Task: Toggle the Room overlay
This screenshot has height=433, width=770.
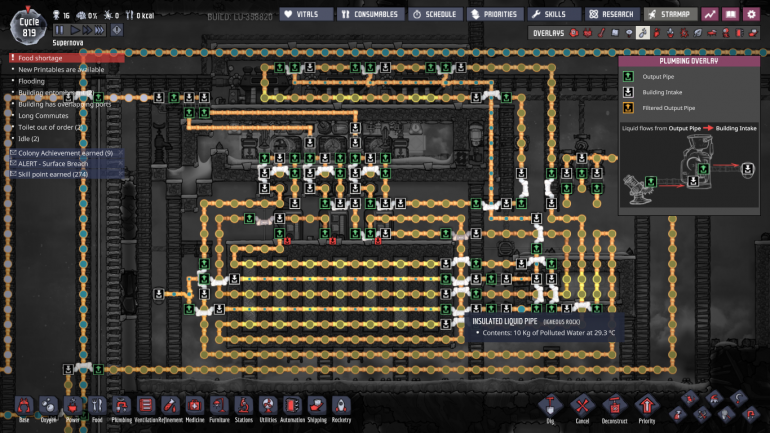Action: (x=712, y=33)
